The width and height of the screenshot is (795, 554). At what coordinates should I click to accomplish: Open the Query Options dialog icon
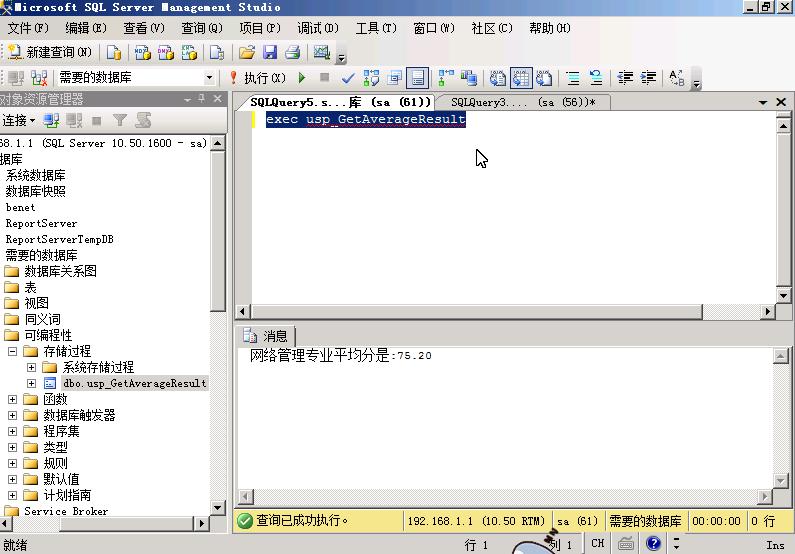pos(394,78)
